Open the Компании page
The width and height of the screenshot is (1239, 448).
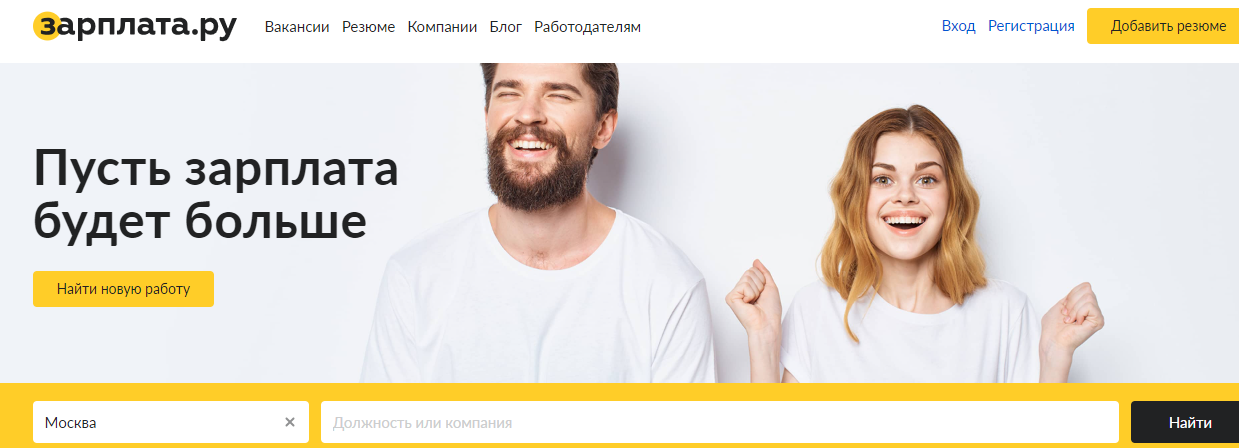[442, 27]
